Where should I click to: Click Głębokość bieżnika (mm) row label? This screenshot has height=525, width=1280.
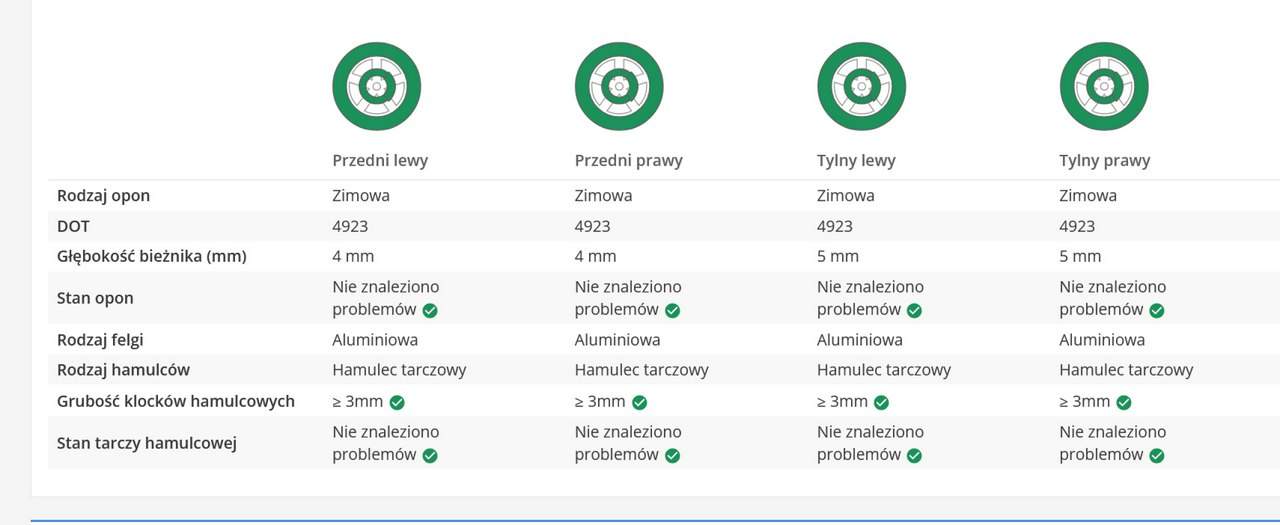tap(151, 257)
